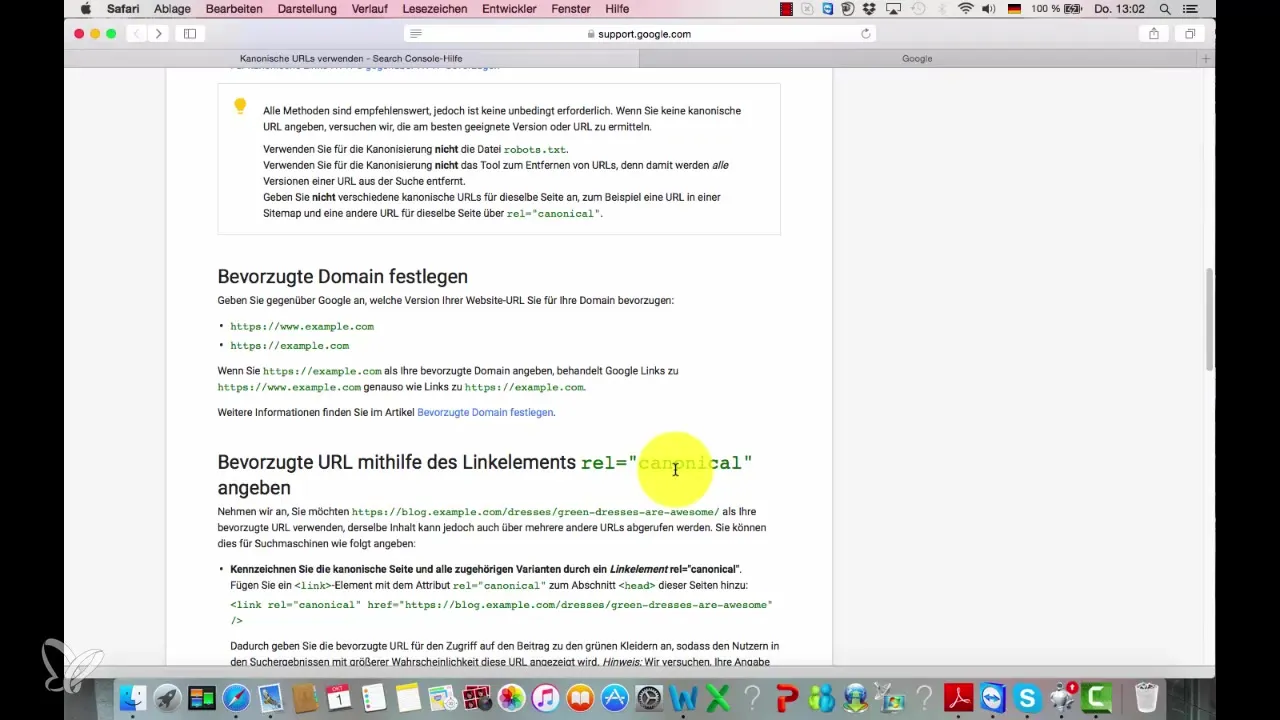Click the Wi-Fi status icon

click(x=965, y=9)
